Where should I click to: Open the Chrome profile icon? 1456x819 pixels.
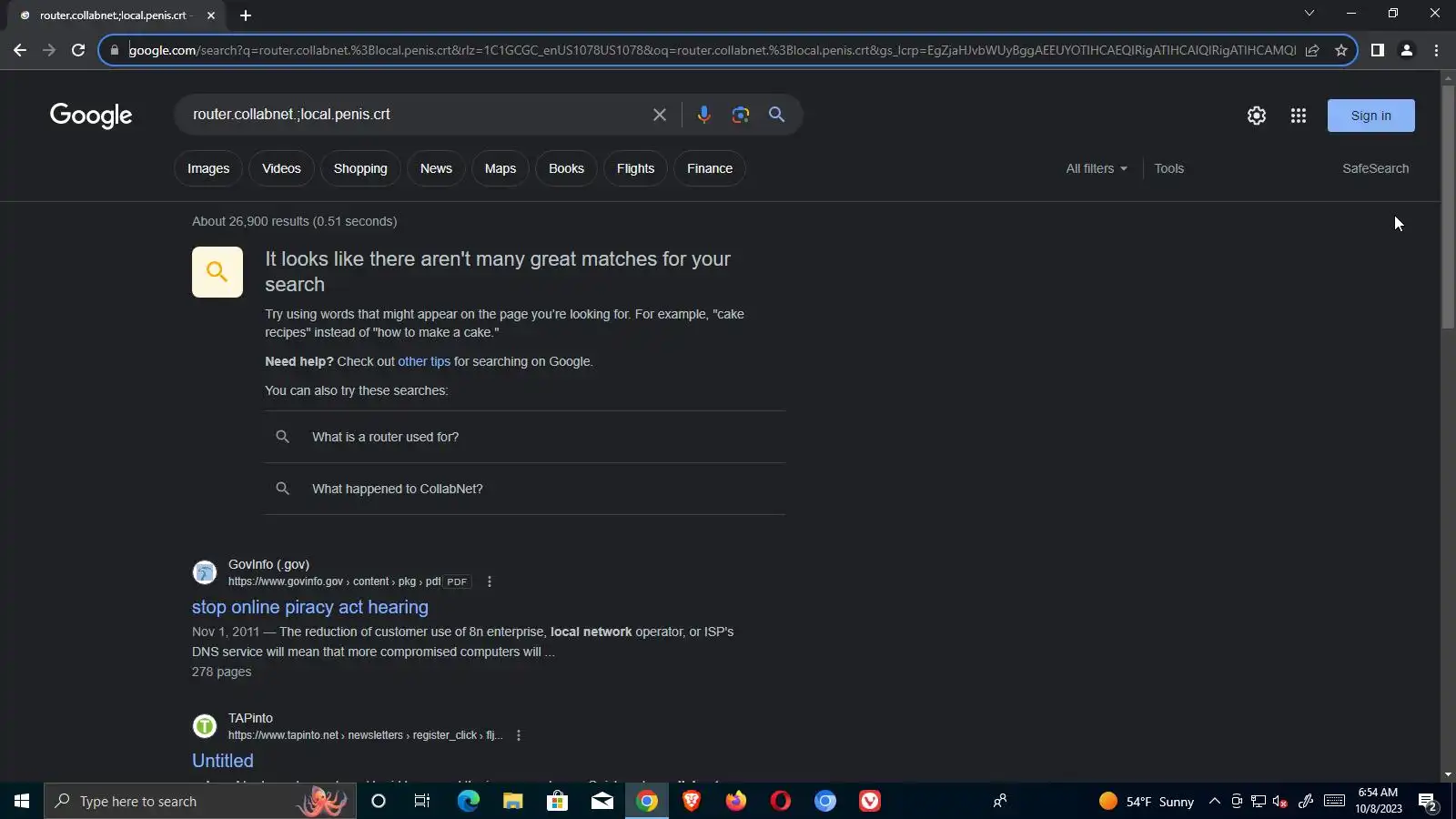pyautogui.click(x=1407, y=50)
